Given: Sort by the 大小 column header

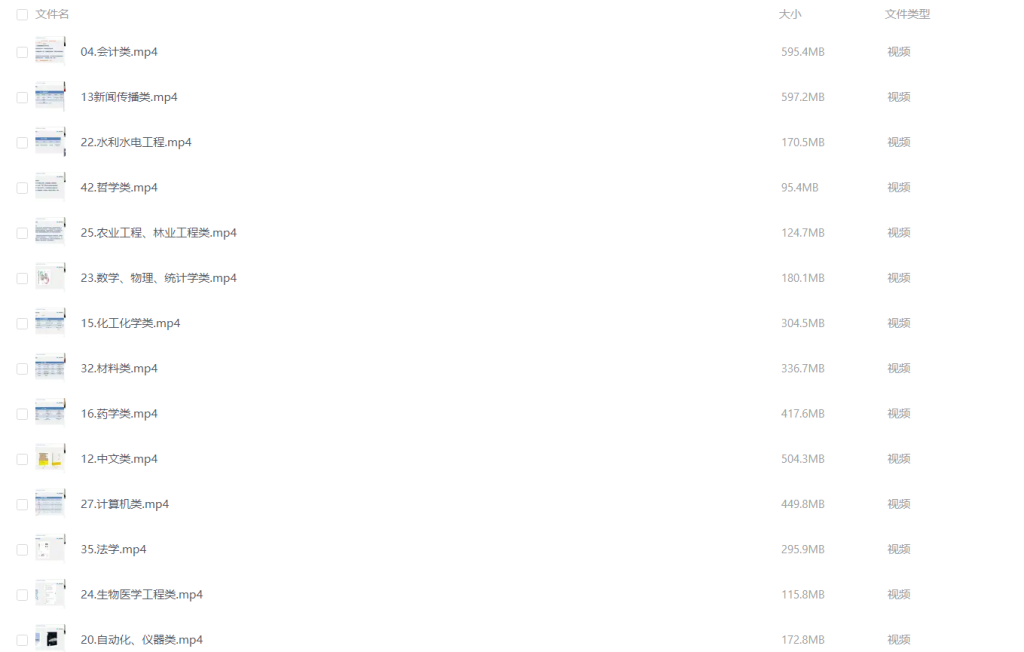Looking at the screenshot, I should pyautogui.click(x=790, y=14).
